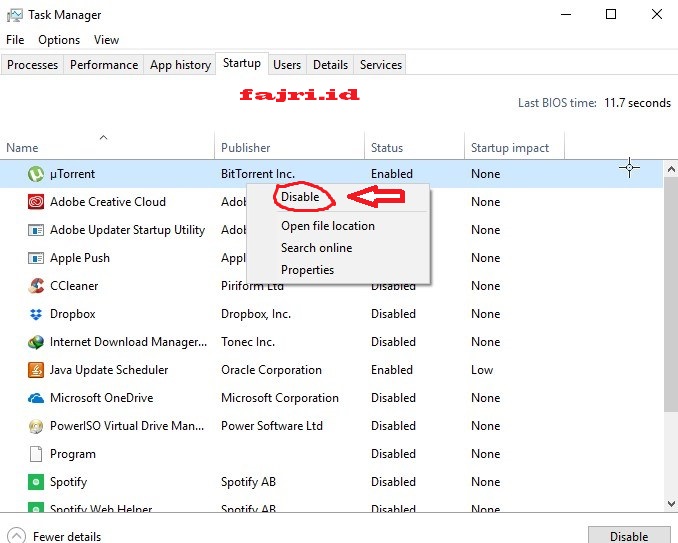Screen dimensions: 678x543
Task: Click the Microsoft OneDrive cloud icon
Action: (36, 398)
